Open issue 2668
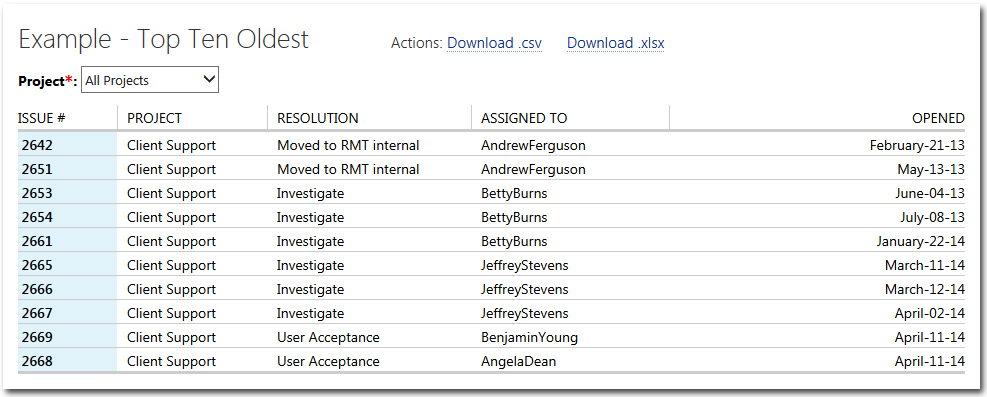987x397 pixels. tap(37, 361)
